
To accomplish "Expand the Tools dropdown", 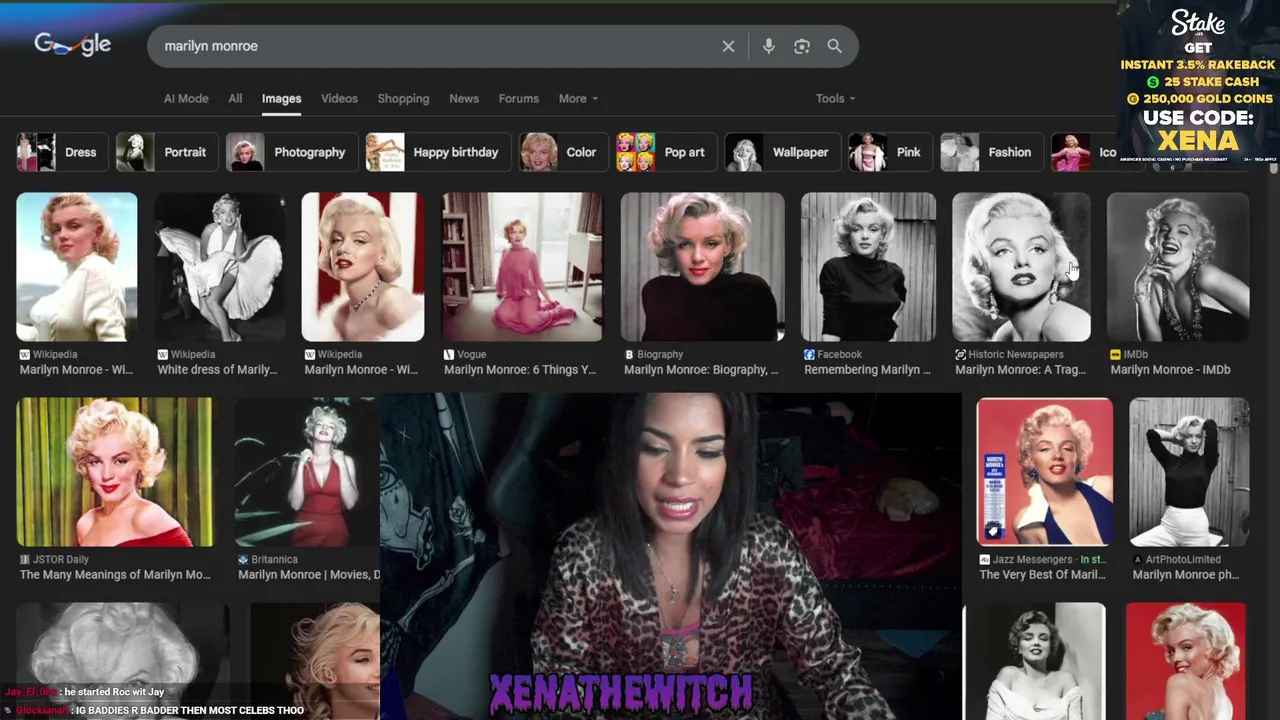I will [x=835, y=98].
